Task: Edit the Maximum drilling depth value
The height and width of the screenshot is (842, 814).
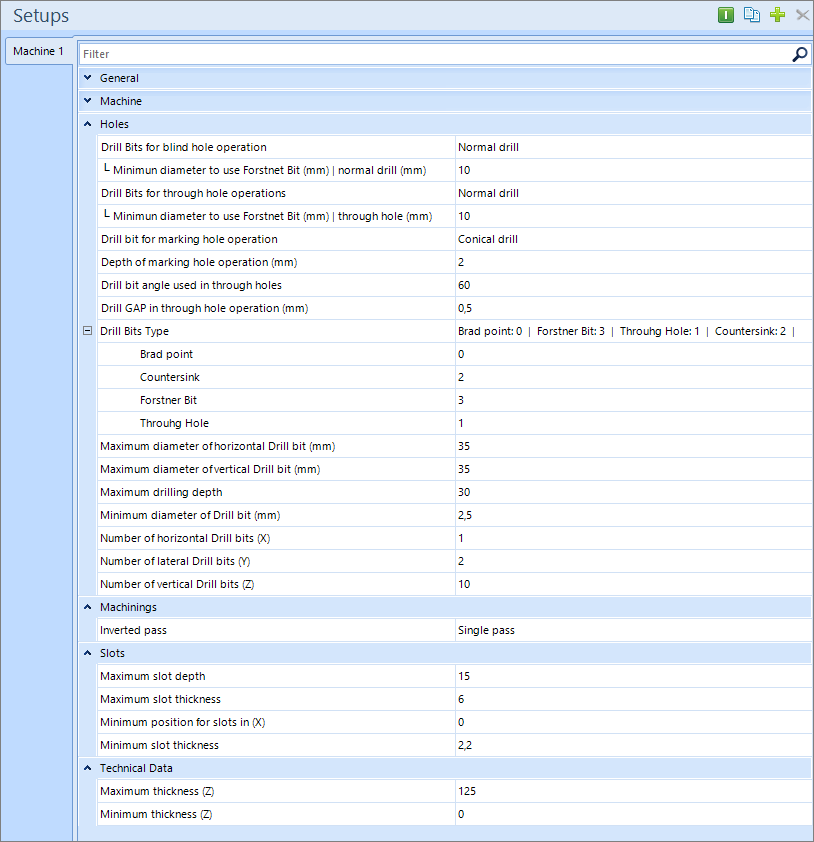Action: tap(634, 492)
